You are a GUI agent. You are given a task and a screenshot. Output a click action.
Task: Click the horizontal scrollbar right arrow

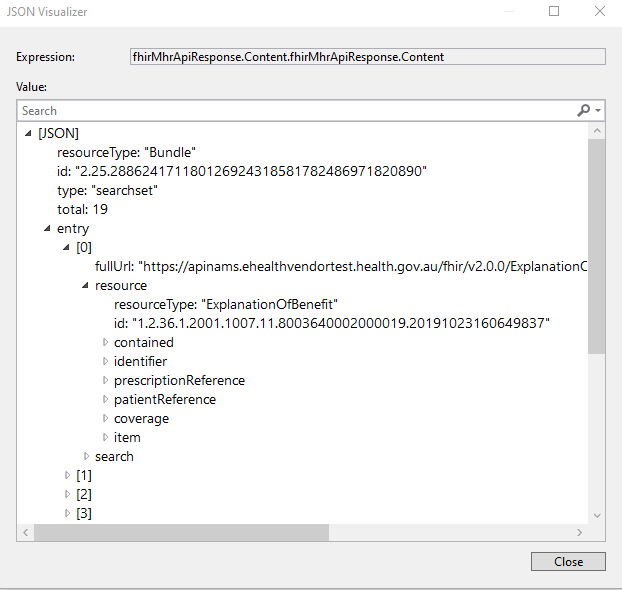coord(581,533)
